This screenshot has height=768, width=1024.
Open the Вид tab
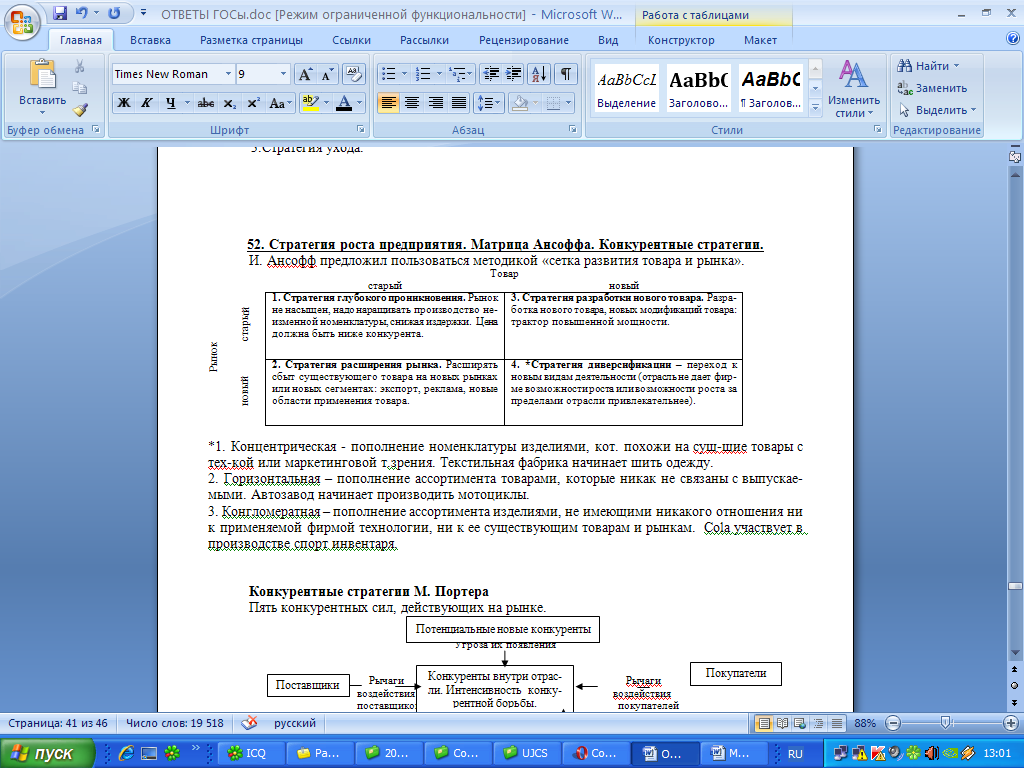pos(608,40)
